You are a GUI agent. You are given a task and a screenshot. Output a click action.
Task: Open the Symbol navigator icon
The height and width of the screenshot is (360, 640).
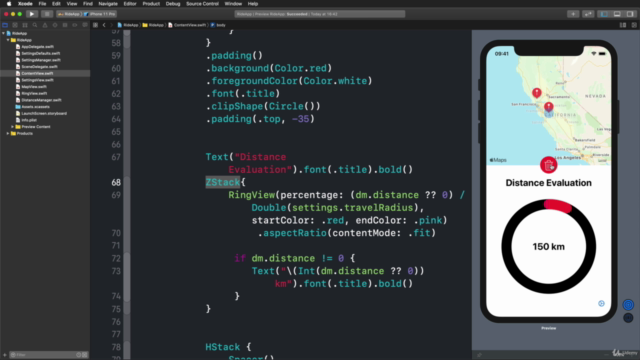coord(25,25)
